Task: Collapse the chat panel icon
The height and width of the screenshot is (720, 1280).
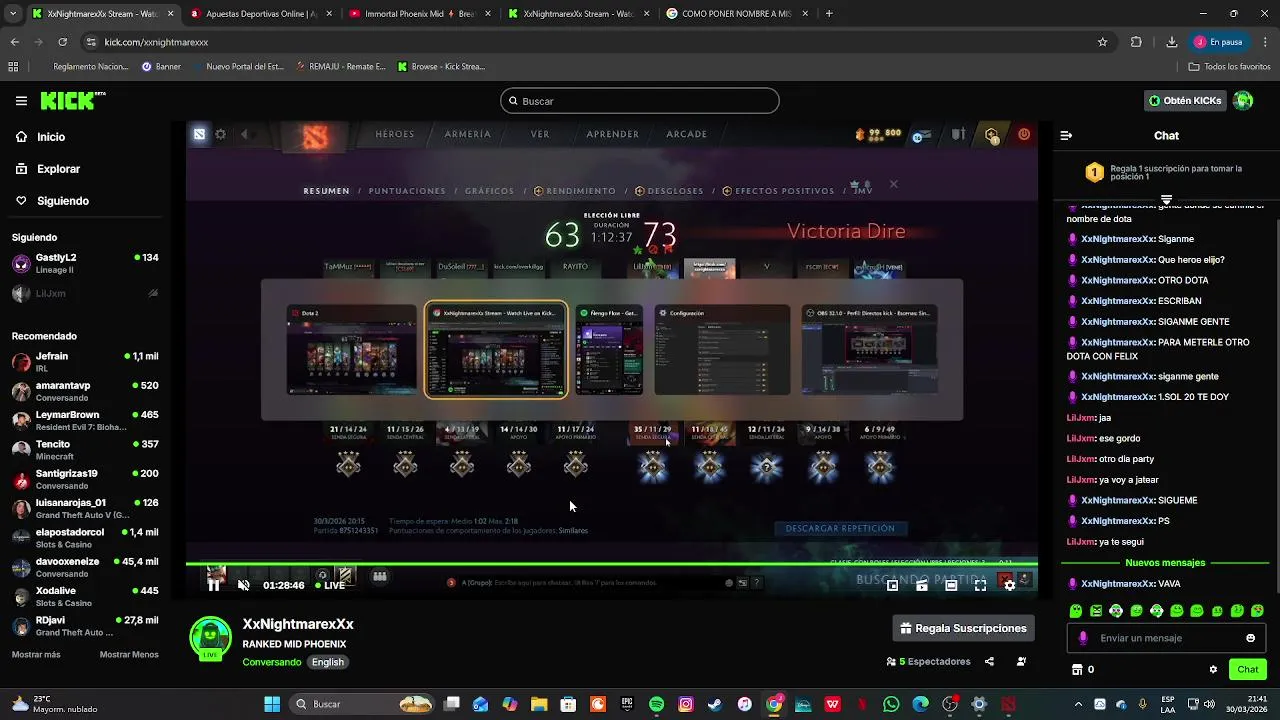Action: 1066,135
